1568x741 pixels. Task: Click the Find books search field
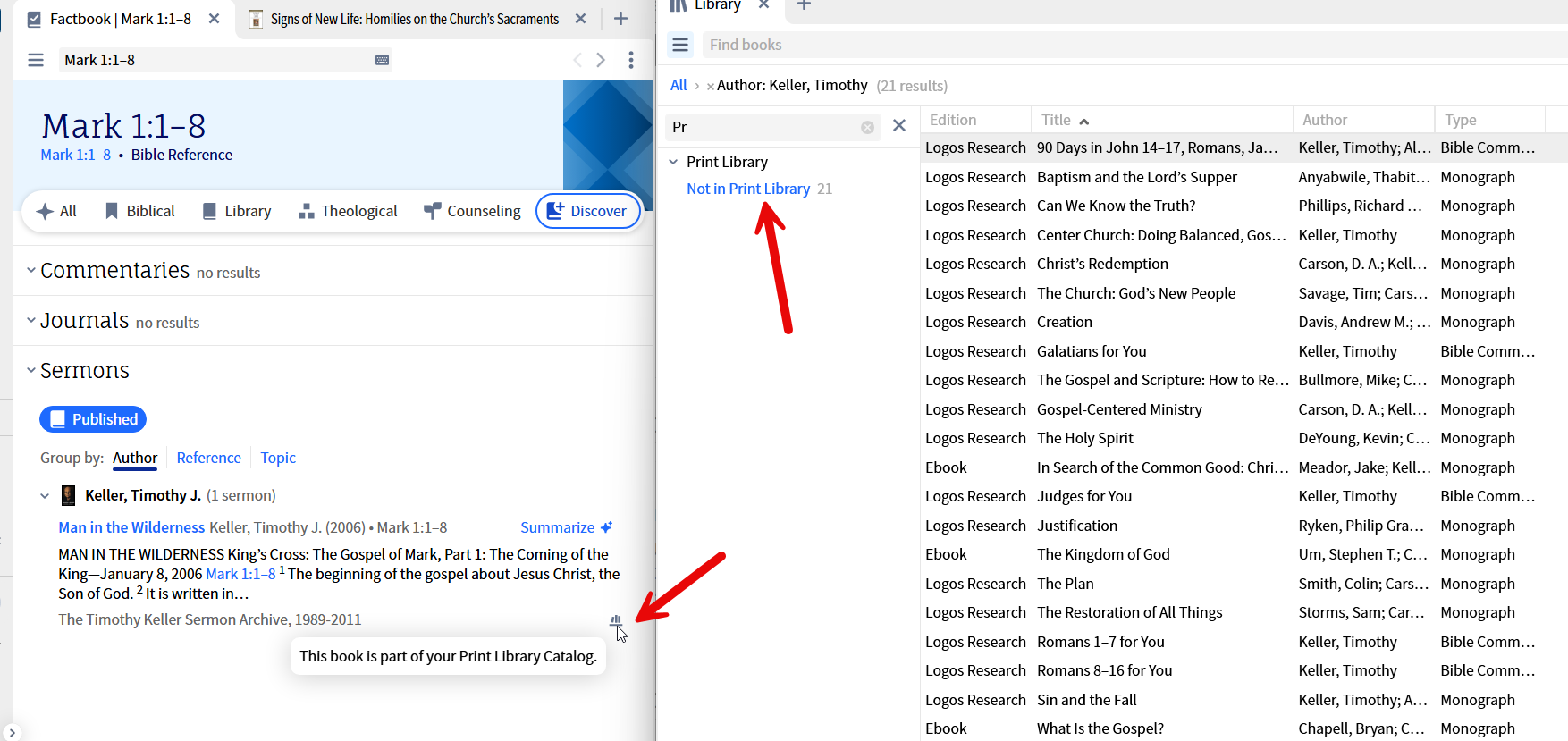tap(1134, 45)
